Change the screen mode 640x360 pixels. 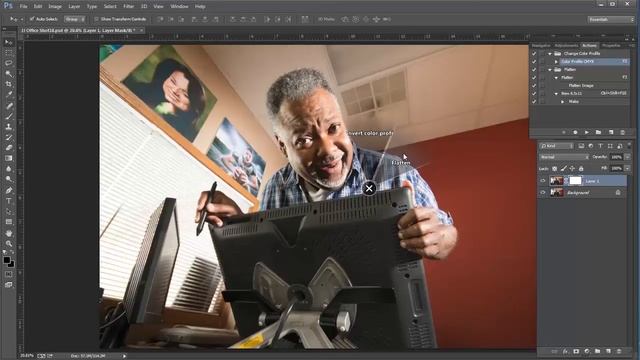[x=8, y=285]
